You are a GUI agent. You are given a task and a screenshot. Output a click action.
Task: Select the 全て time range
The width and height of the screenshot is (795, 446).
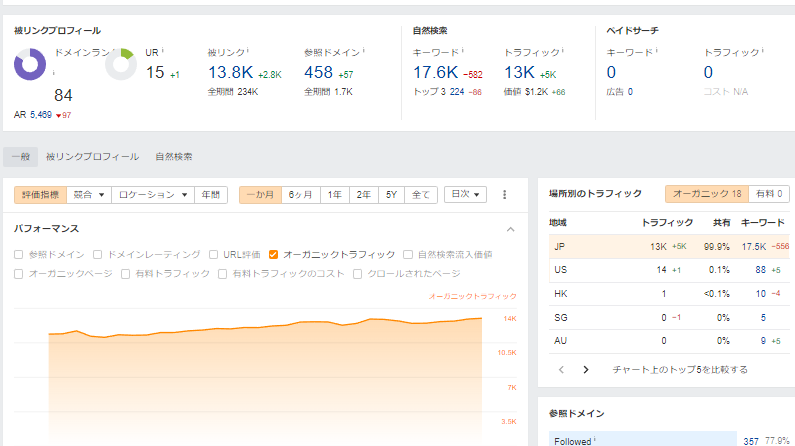click(x=421, y=195)
